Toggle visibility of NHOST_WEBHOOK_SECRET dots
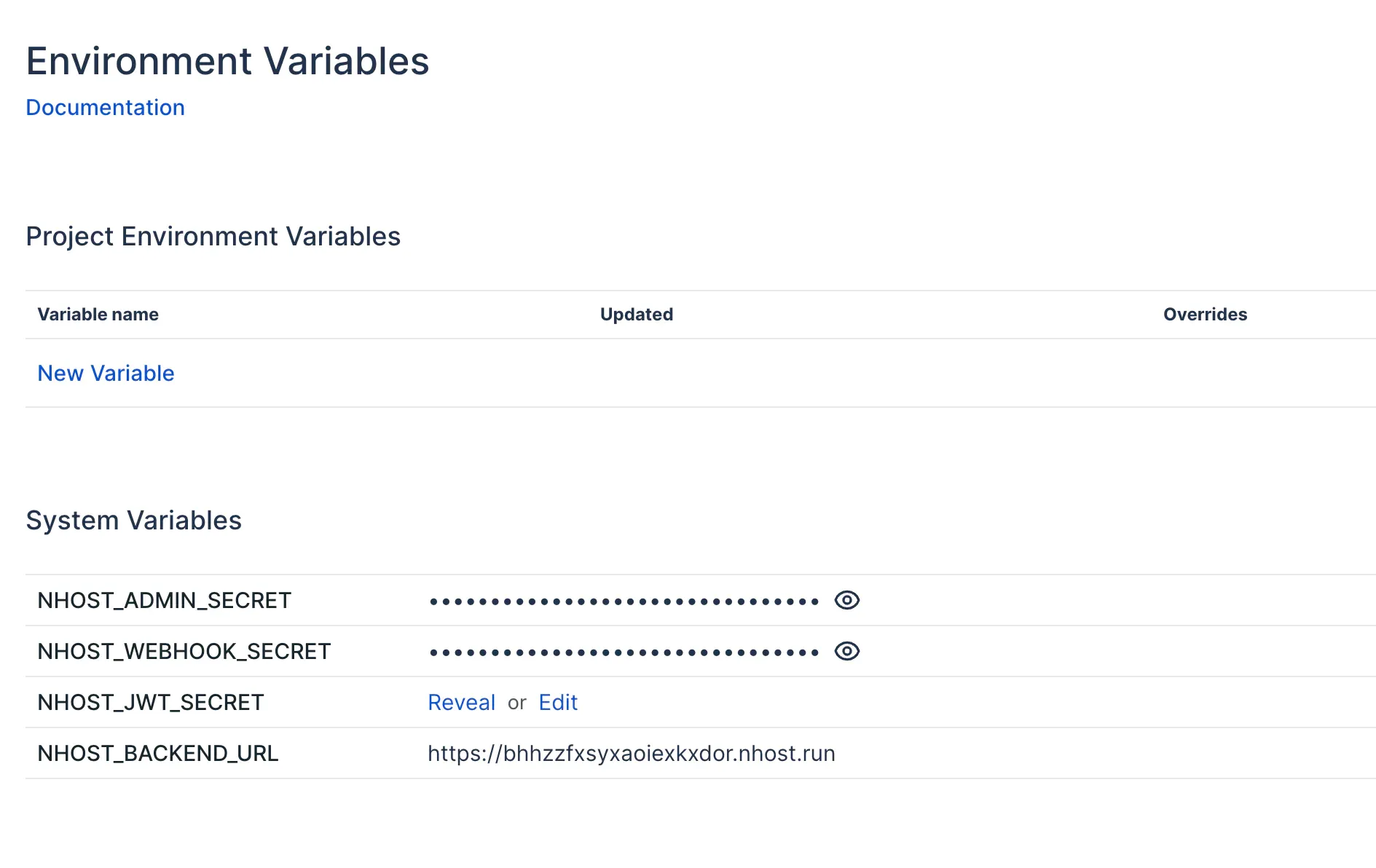 tap(846, 651)
